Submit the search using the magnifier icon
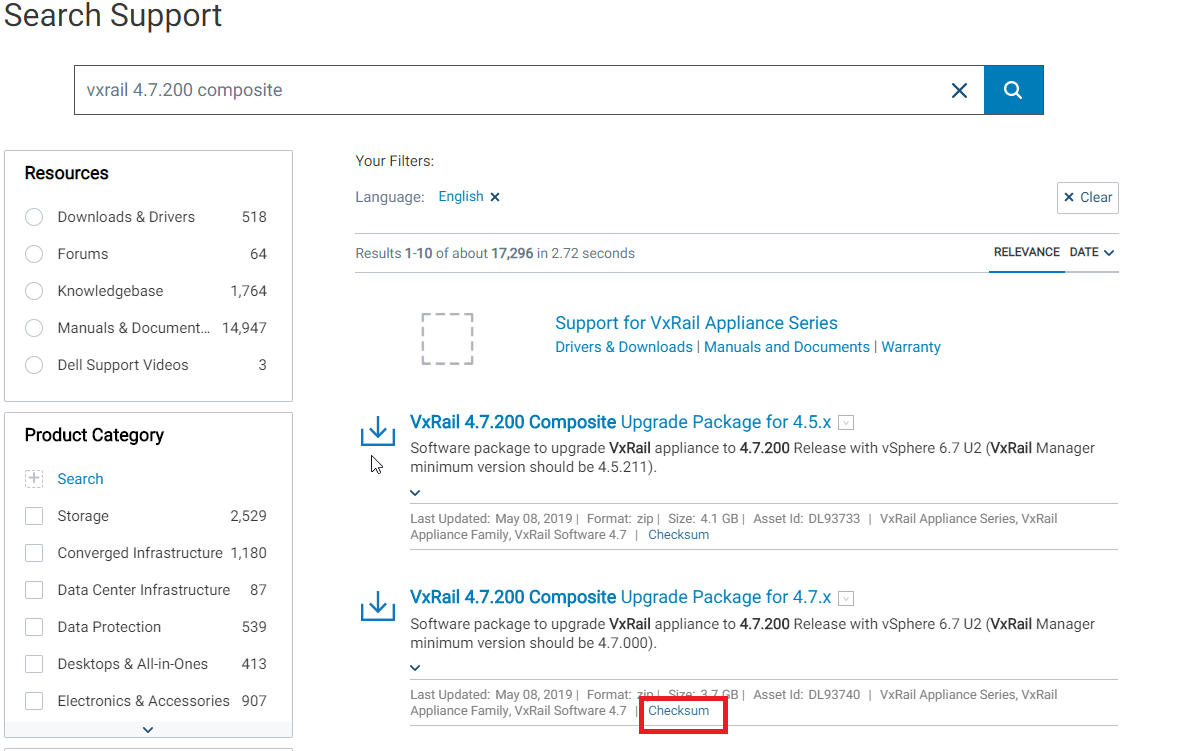This screenshot has height=751, width=1192. 1013,89
